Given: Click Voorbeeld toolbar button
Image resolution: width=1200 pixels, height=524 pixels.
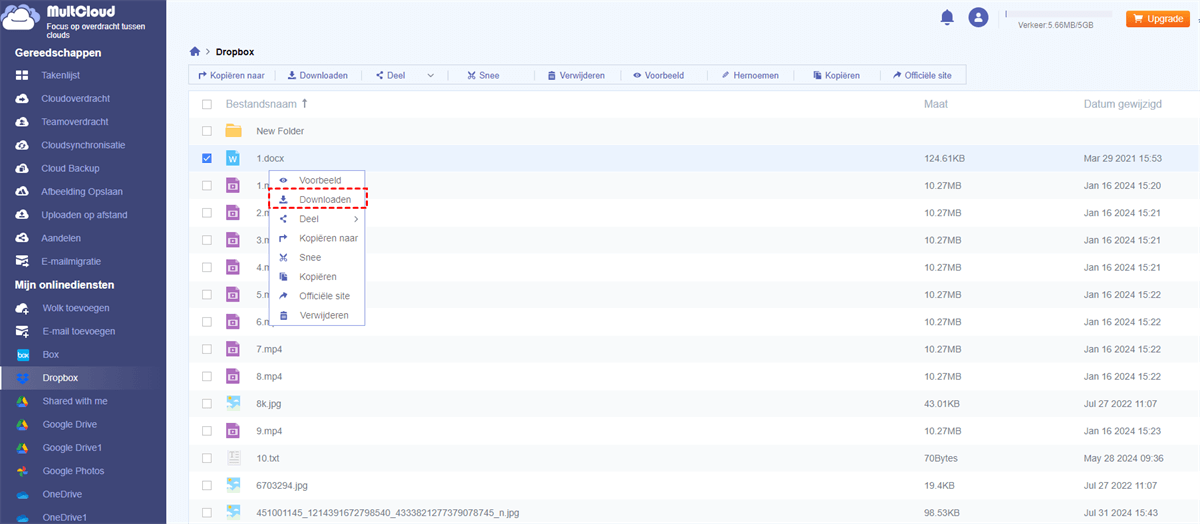Looking at the screenshot, I should [x=658, y=75].
